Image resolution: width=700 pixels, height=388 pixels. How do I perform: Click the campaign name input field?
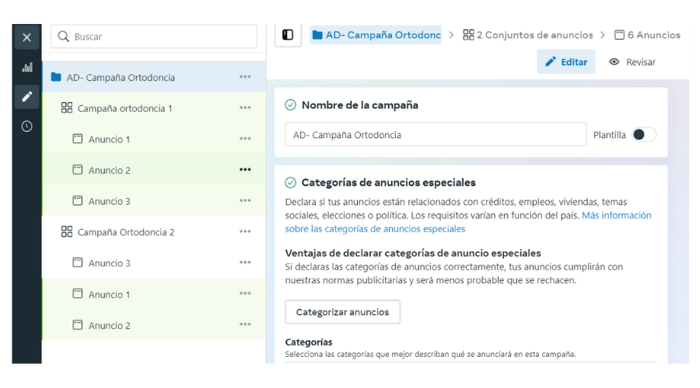[436, 134]
